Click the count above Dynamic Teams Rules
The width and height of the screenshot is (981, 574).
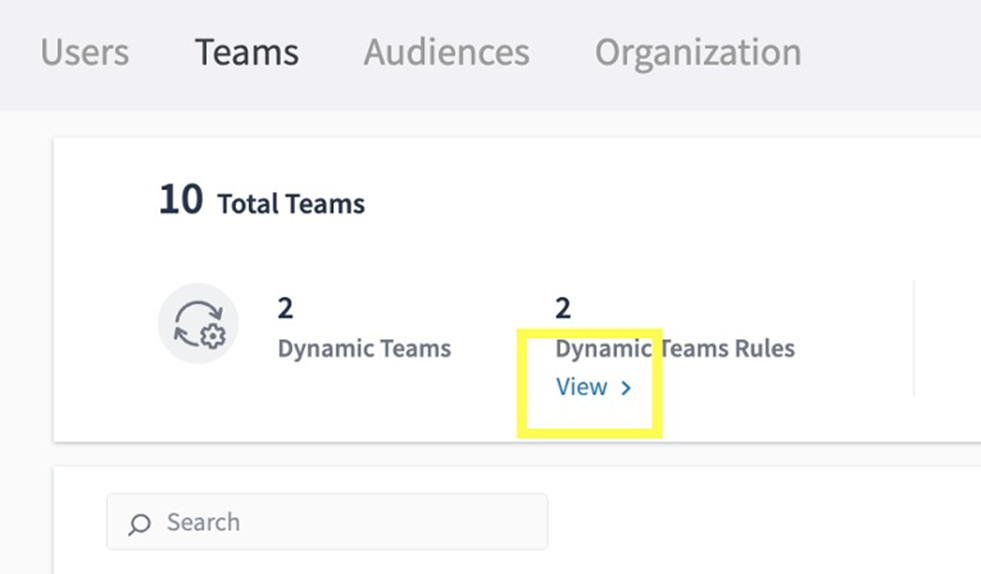tap(563, 308)
